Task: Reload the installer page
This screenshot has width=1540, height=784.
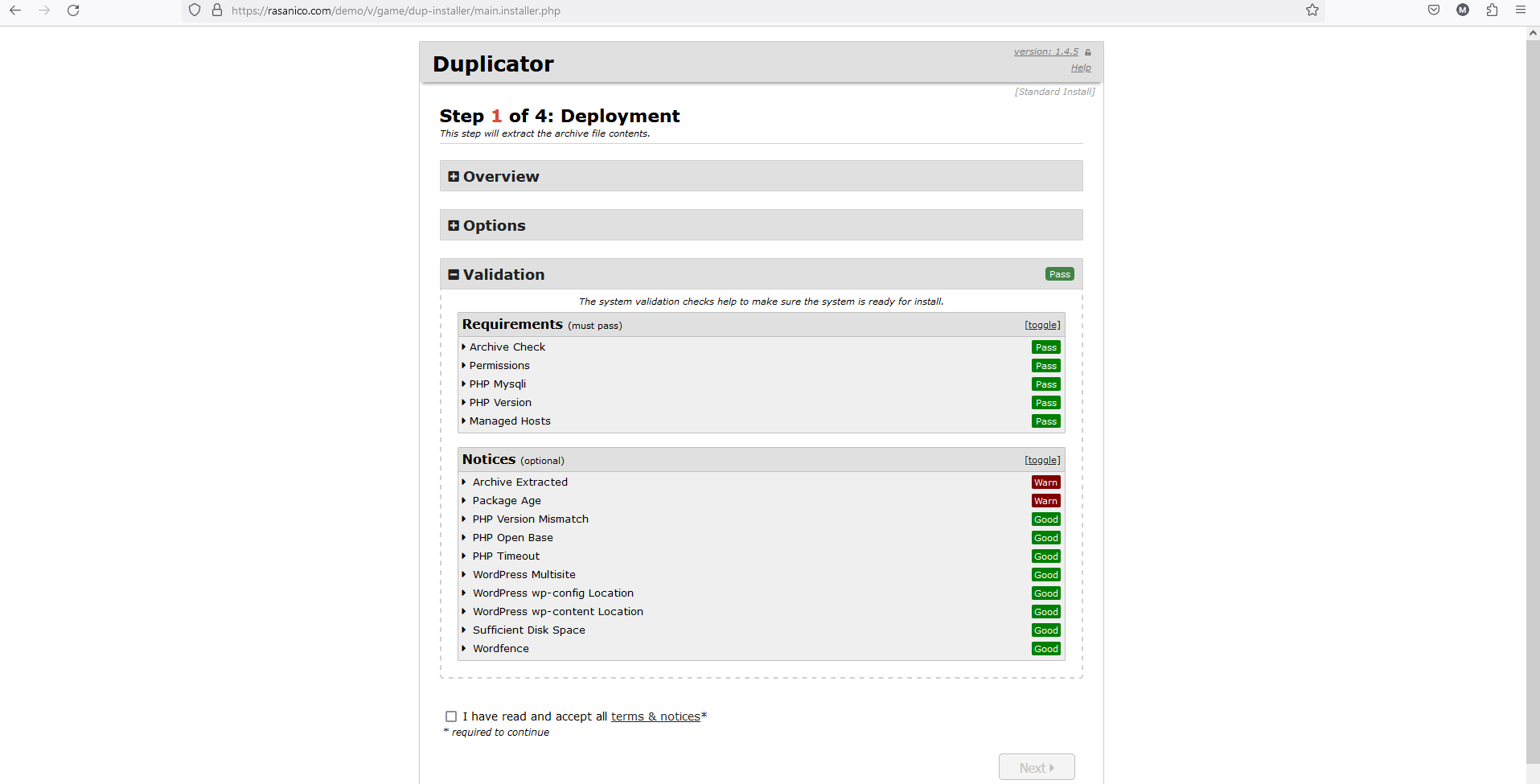Action: click(x=73, y=10)
